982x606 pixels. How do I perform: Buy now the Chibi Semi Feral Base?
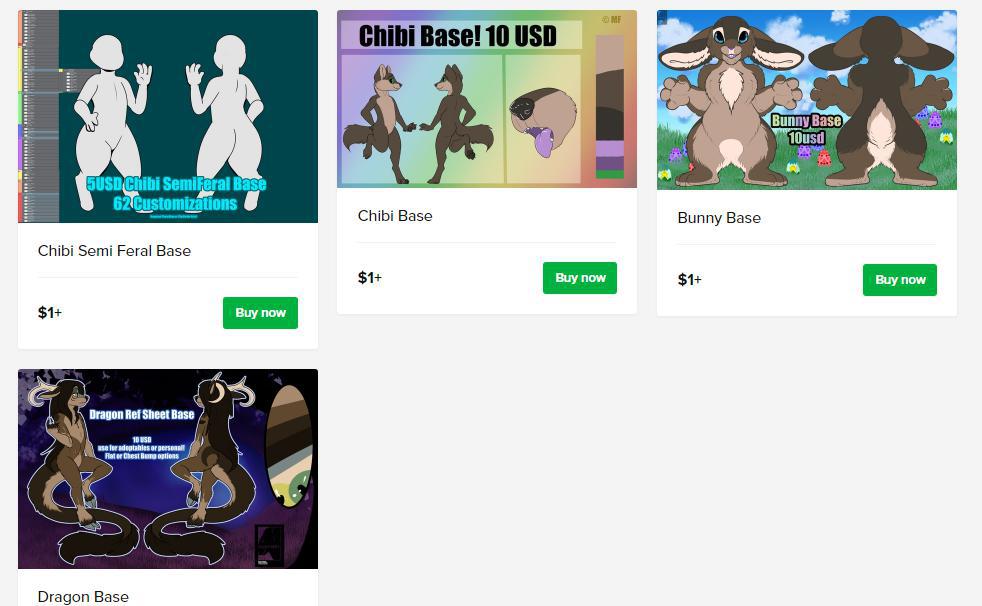[261, 312]
